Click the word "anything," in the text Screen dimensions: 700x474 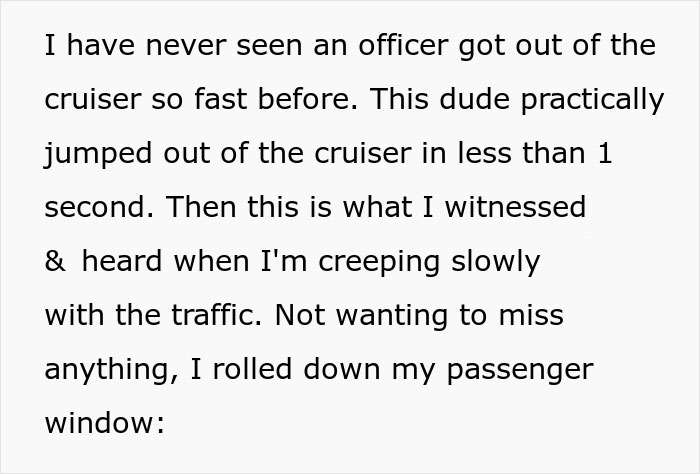pyautogui.click(x=112, y=371)
